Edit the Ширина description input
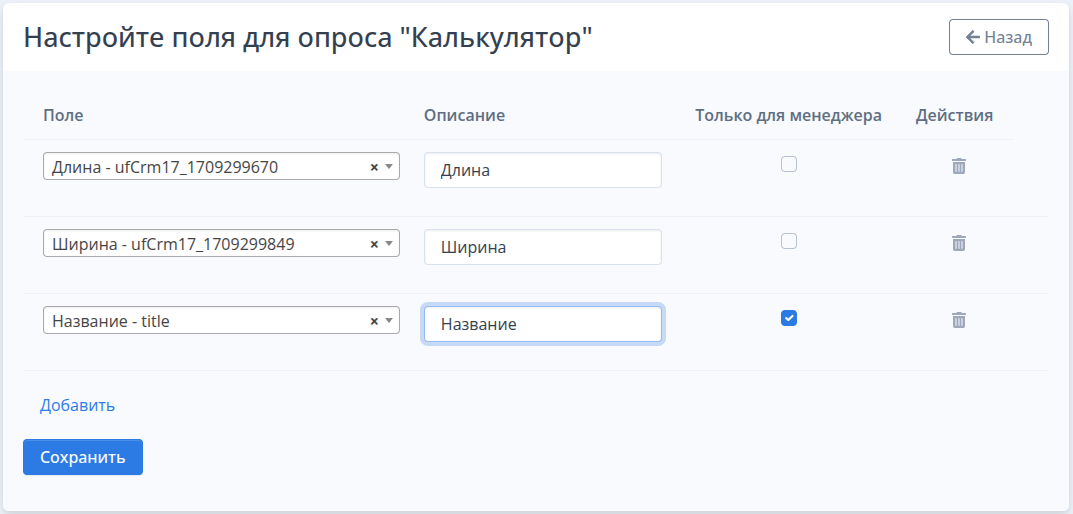The width and height of the screenshot is (1073, 514). tap(543, 247)
